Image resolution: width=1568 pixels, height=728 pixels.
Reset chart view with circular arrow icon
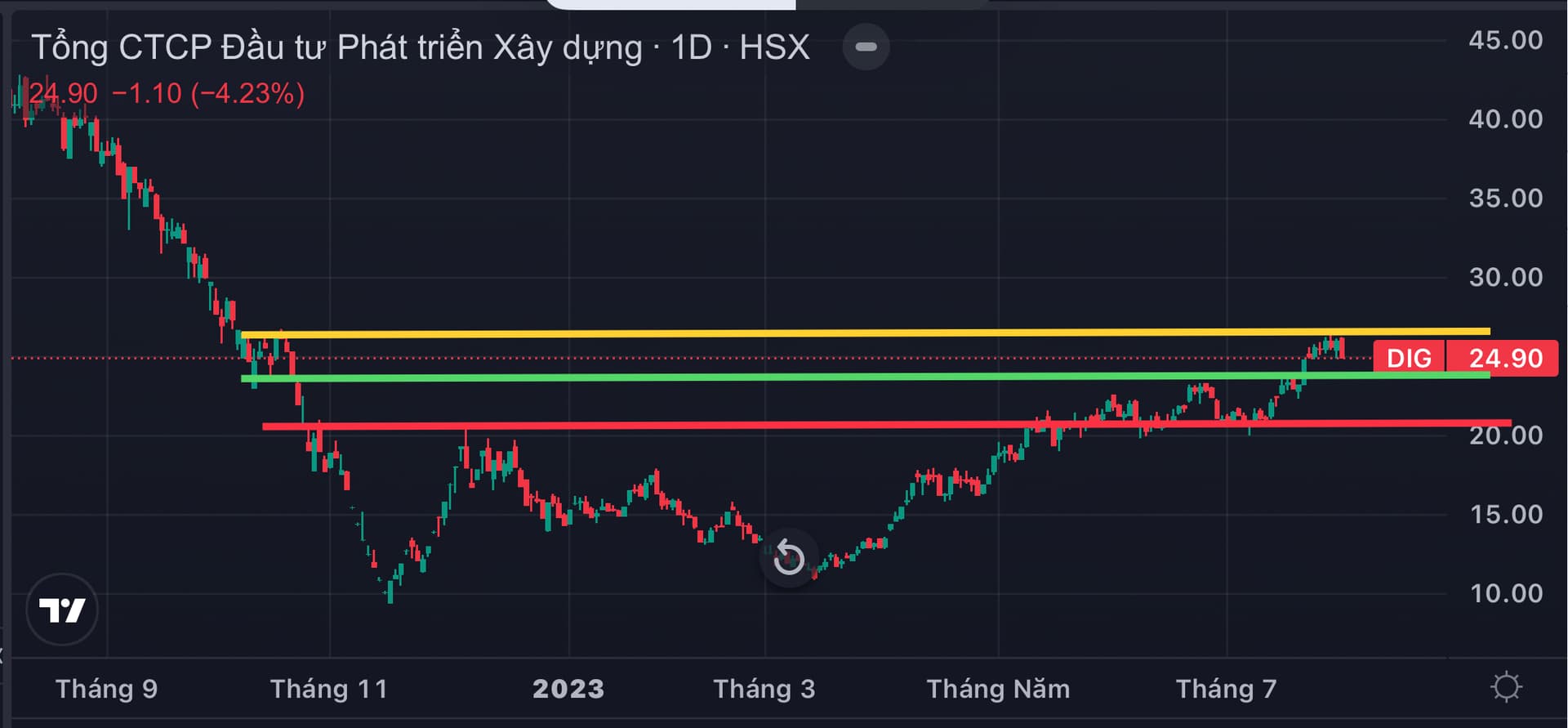click(x=789, y=557)
